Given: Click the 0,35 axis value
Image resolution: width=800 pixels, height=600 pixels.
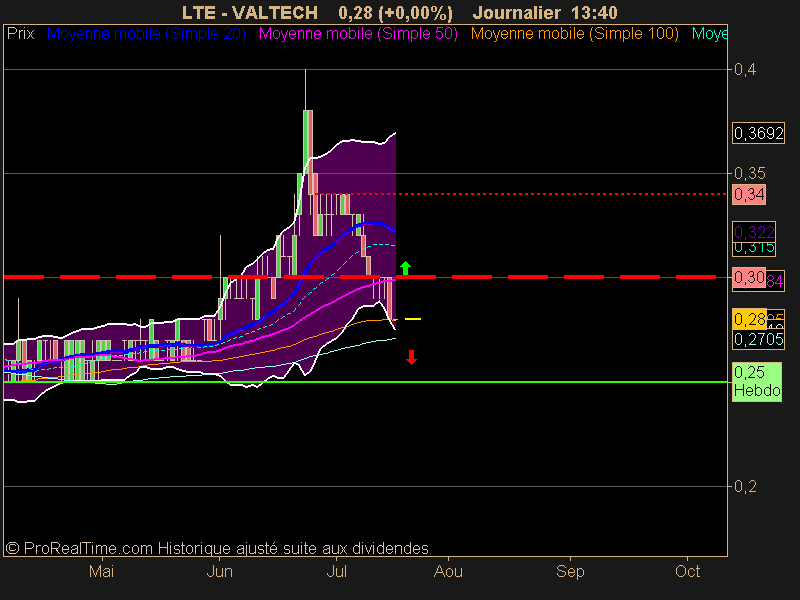Looking at the screenshot, I should tap(749, 173).
